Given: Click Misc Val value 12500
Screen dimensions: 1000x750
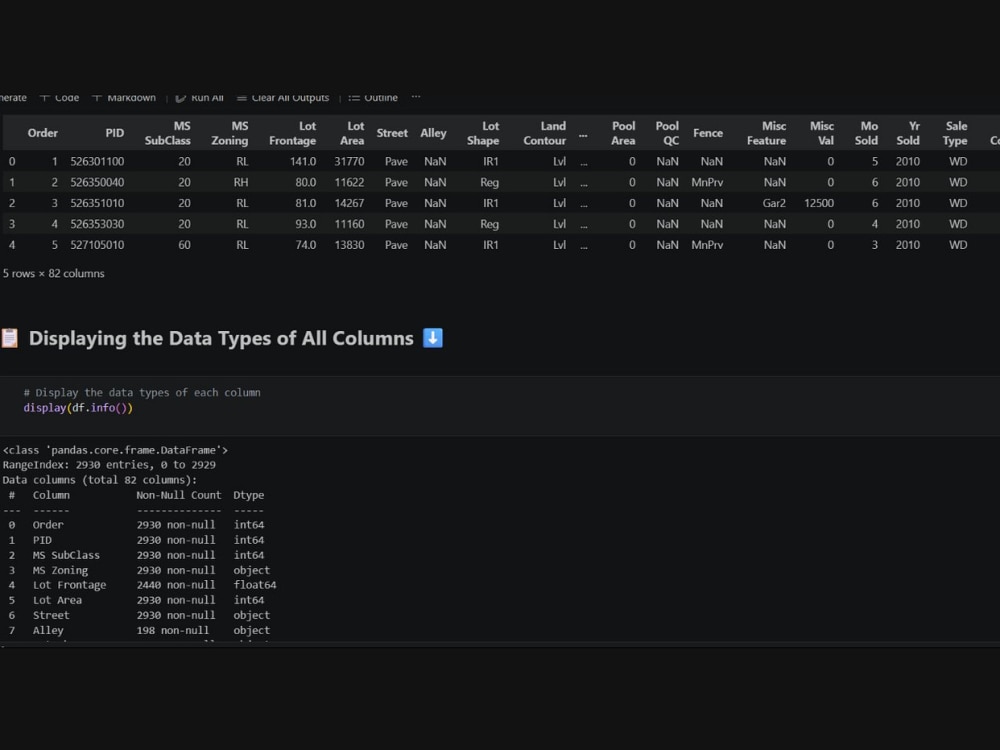Looking at the screenshot, I should coord(819,203).
